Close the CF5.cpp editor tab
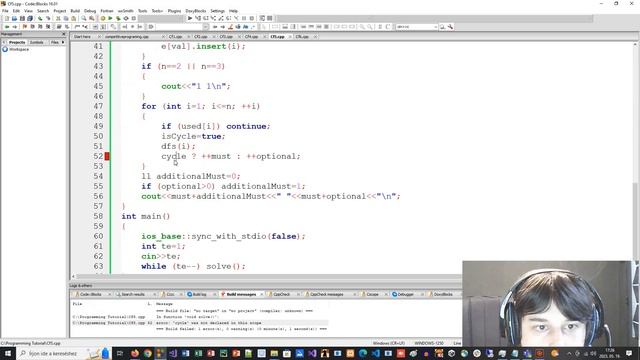The height and width of the screenshot is (360, 640). 290,37
